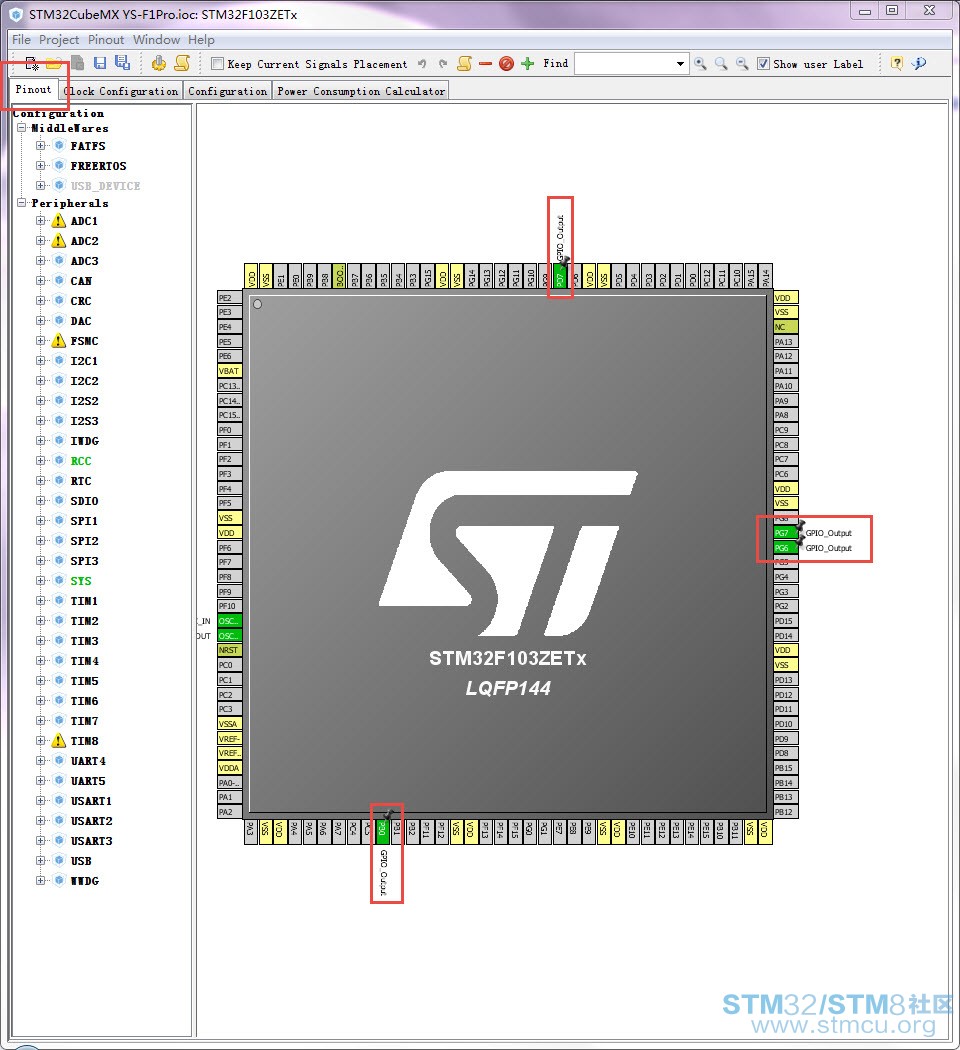This screenshot has width=960, height=1050.
Task: Click the blue updater icon at toolbar end
Action: tap(919, 64)
